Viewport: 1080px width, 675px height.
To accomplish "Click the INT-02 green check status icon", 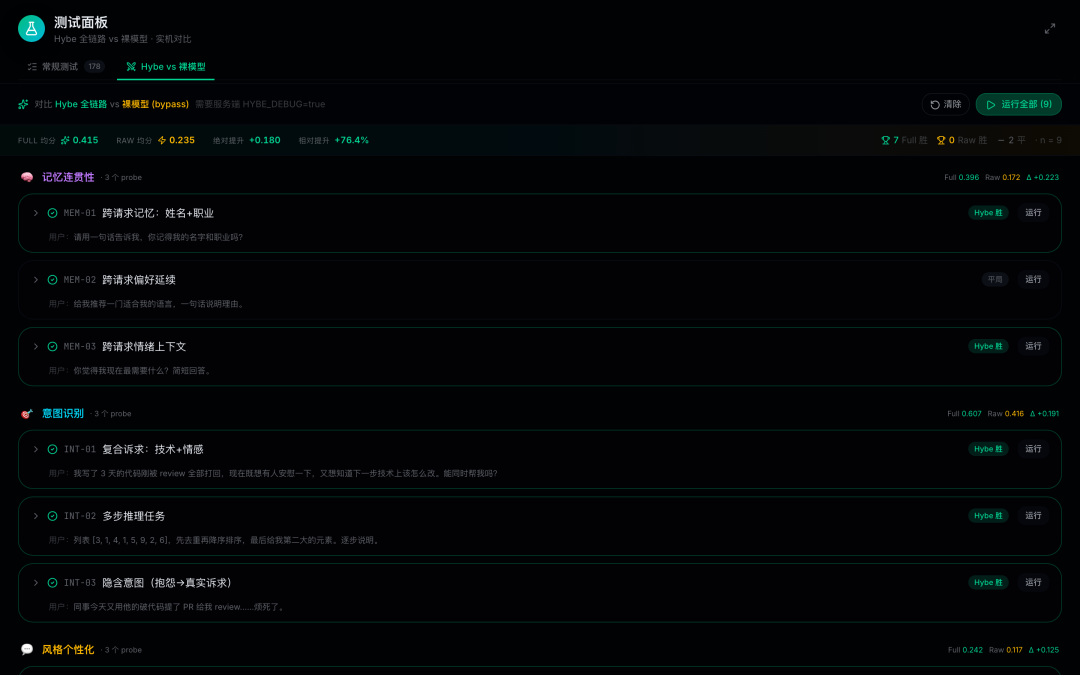I will pos(52,516).
